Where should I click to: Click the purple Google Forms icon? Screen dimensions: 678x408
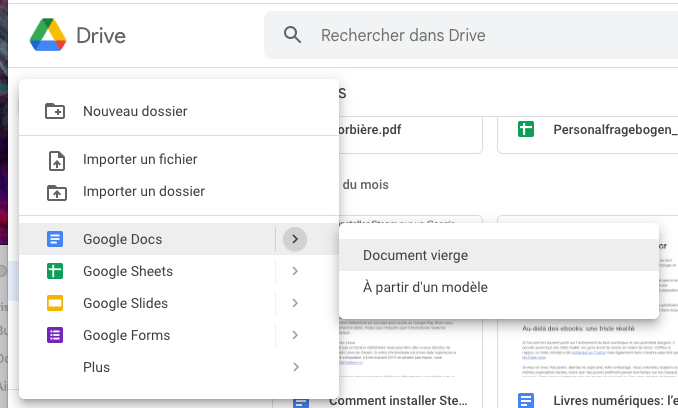click(55, 335)
